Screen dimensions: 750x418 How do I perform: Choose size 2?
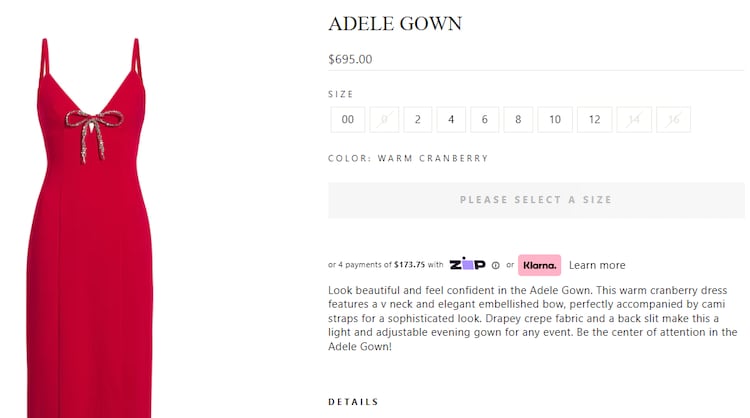[x=417, y=120]
